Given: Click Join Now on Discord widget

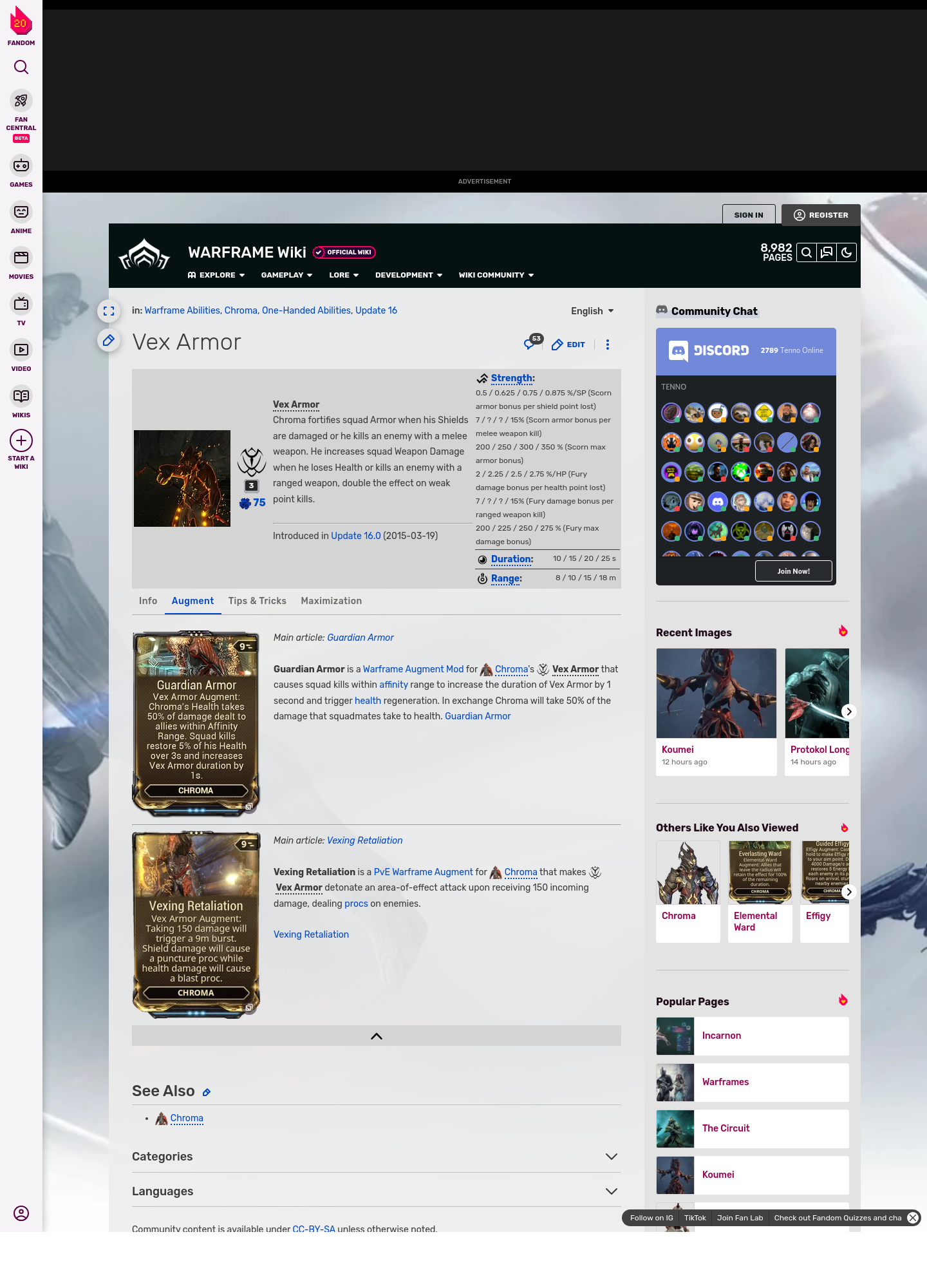Looking at the screenshot, I should [x=793, y=571].
